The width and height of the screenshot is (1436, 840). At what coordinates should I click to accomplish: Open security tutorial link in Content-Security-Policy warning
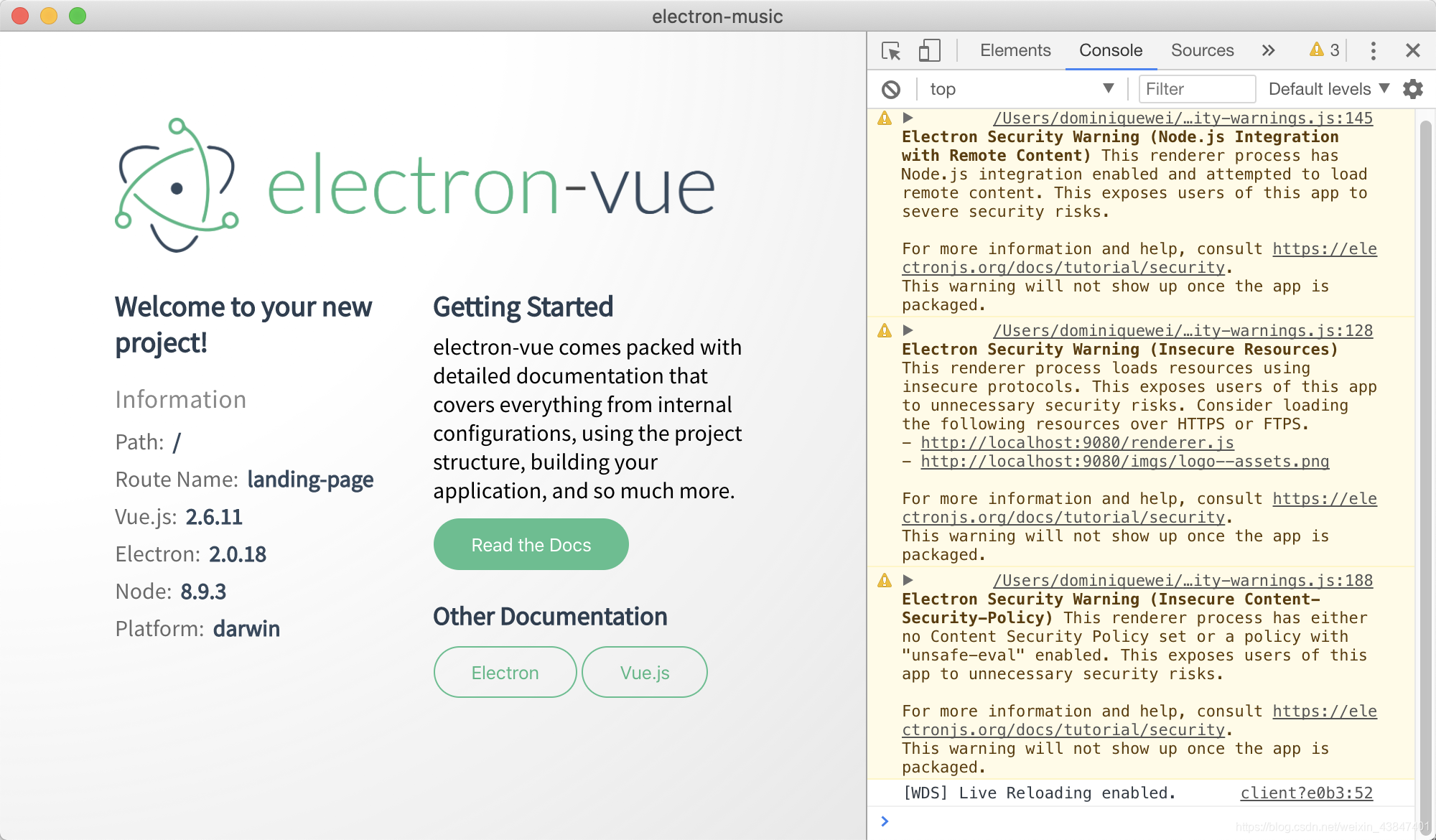coord(1063,729)
